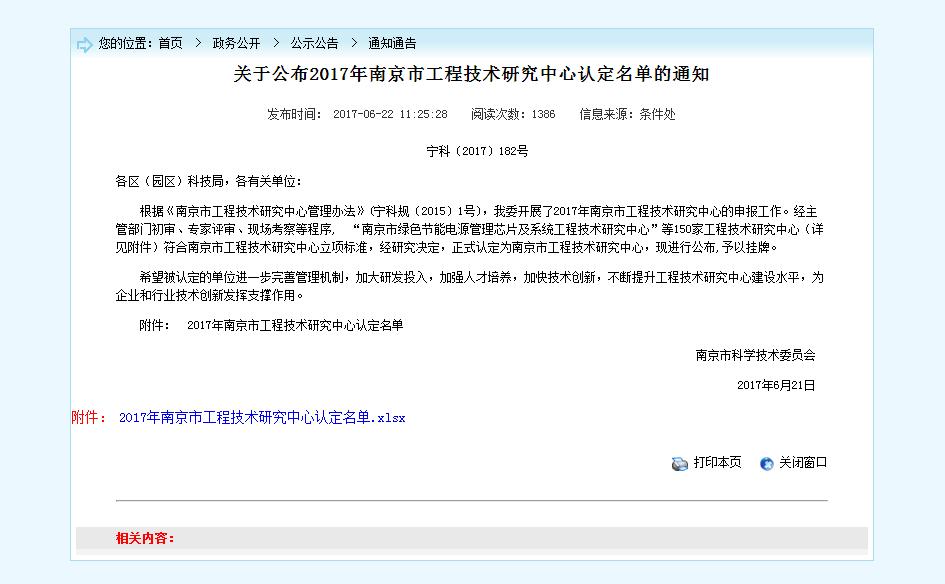Navigate to 公示公告 breadcrumb section
The height and width of the screenshot is (584, 945).
click(x=314, y=43)
